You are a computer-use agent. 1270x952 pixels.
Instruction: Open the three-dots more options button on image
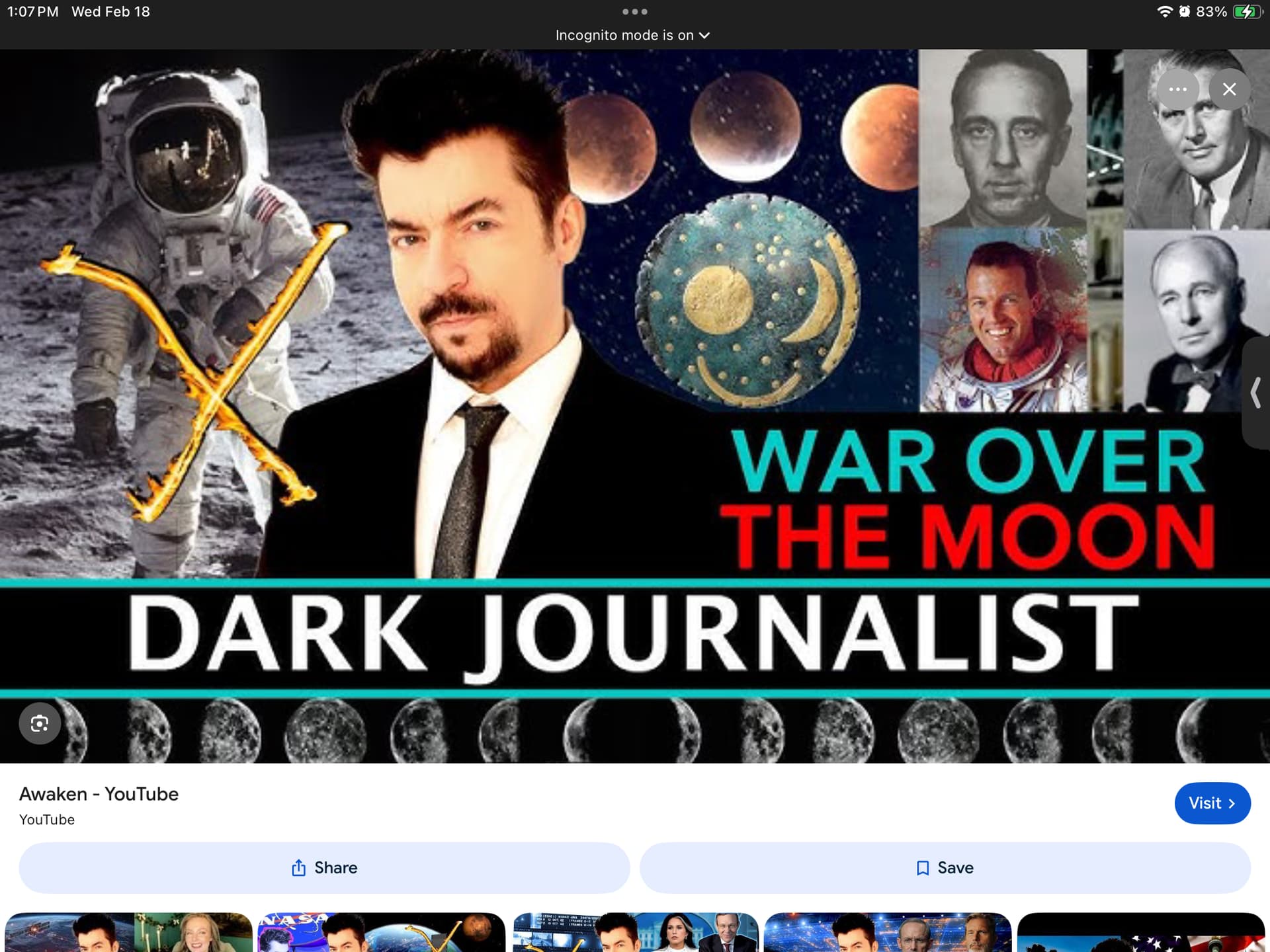point(1177,89)
